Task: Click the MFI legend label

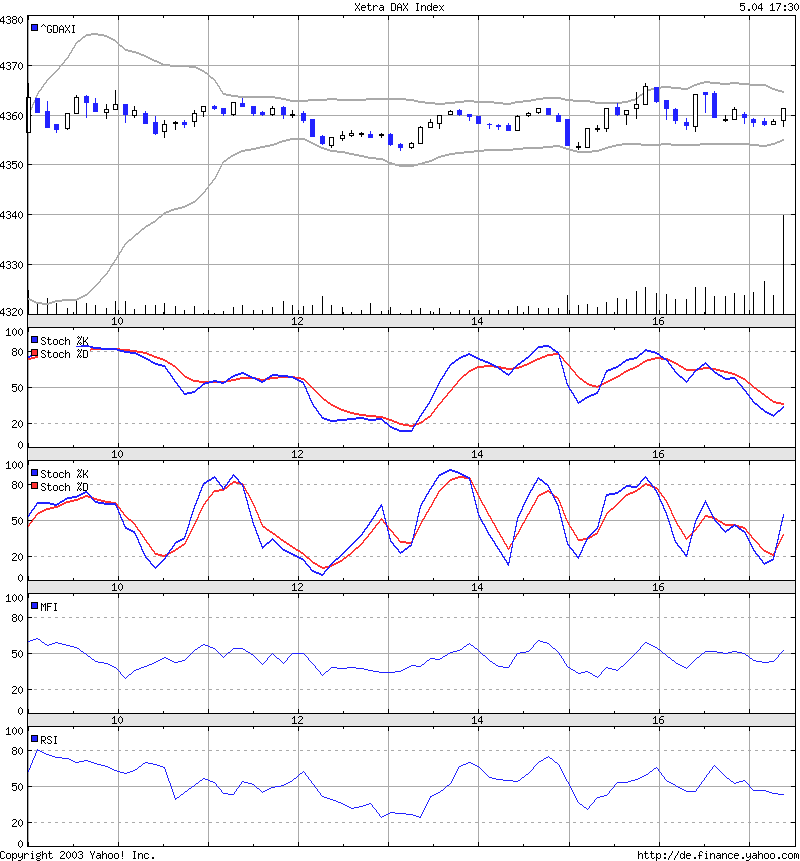Action: (49, 607)
